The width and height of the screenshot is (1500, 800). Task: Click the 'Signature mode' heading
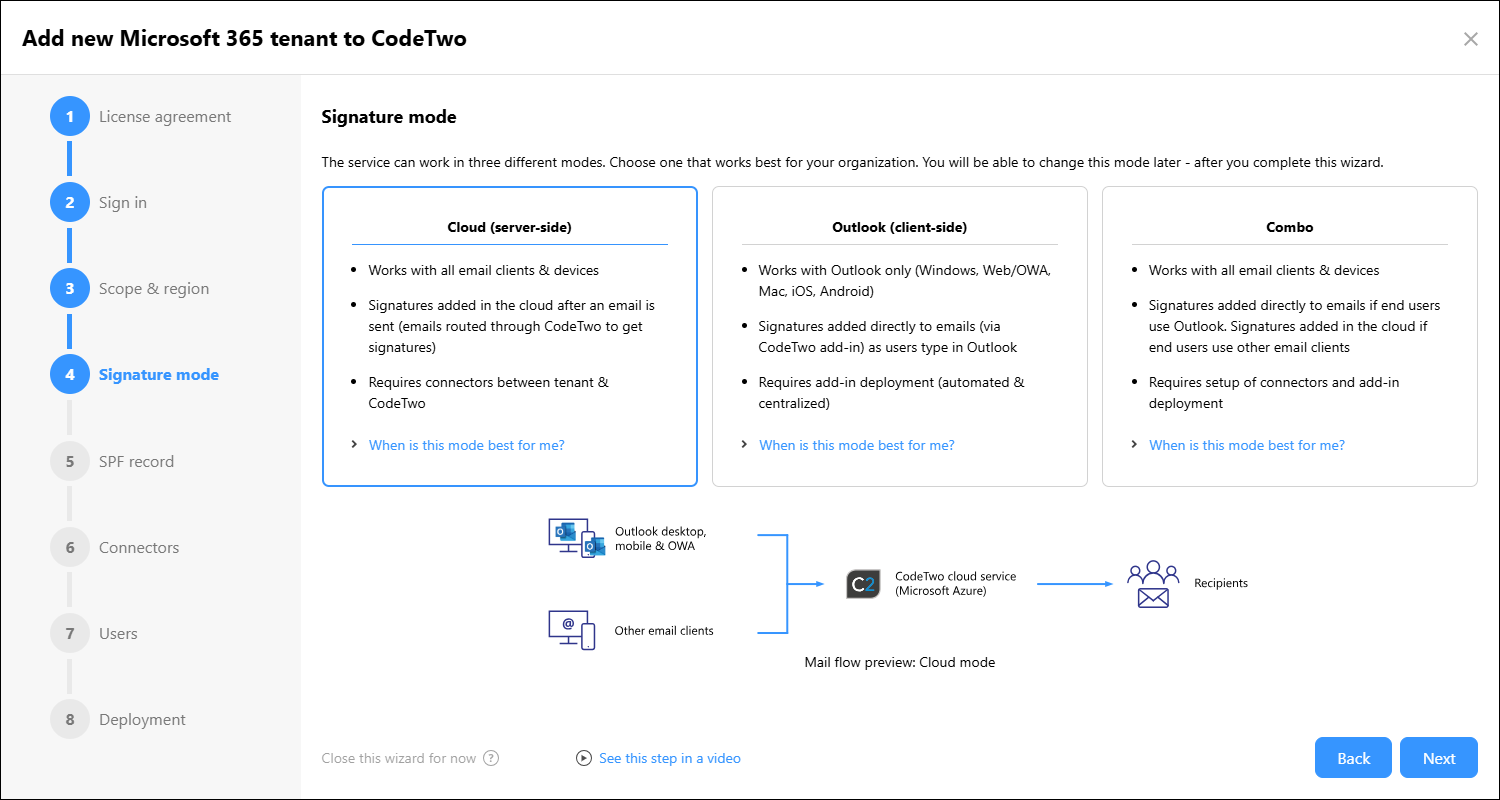tap(389, 117)
